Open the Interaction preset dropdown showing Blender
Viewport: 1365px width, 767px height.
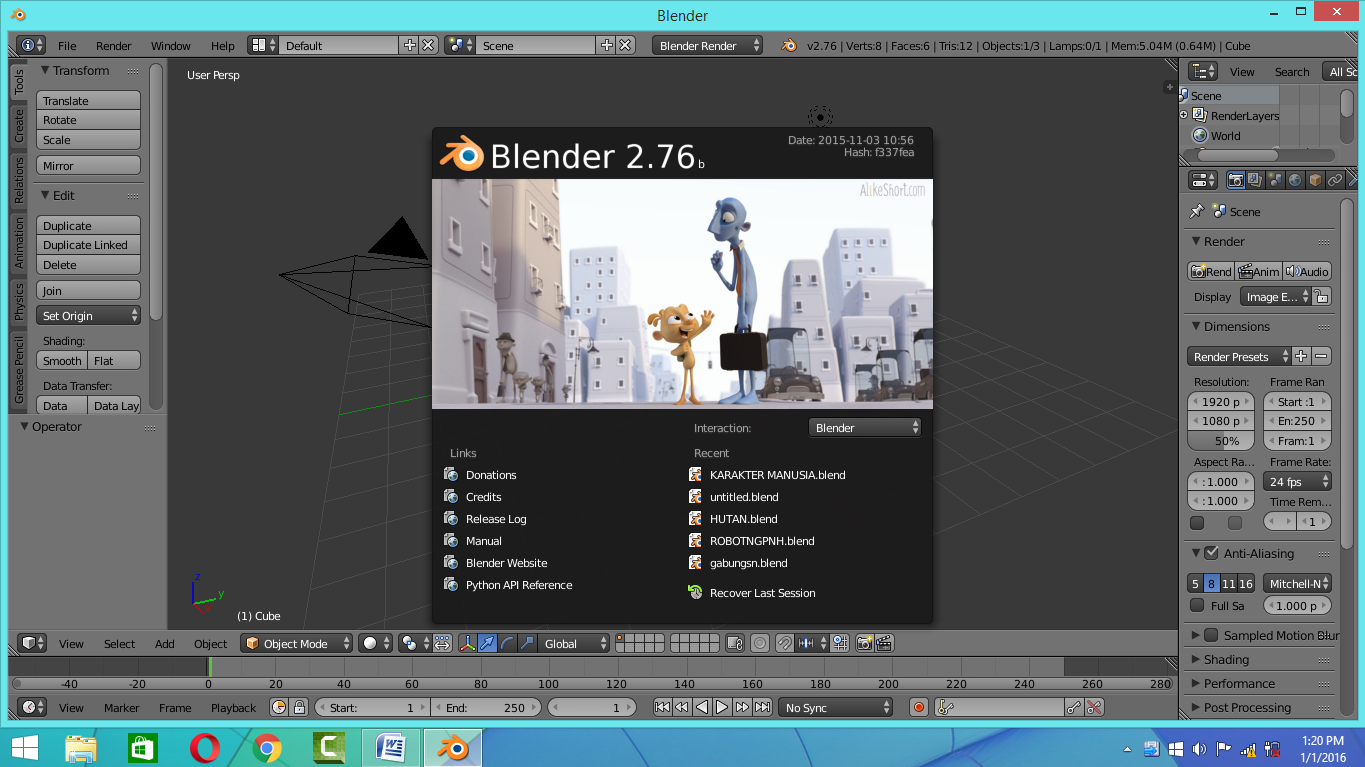(x=865, y=427)
